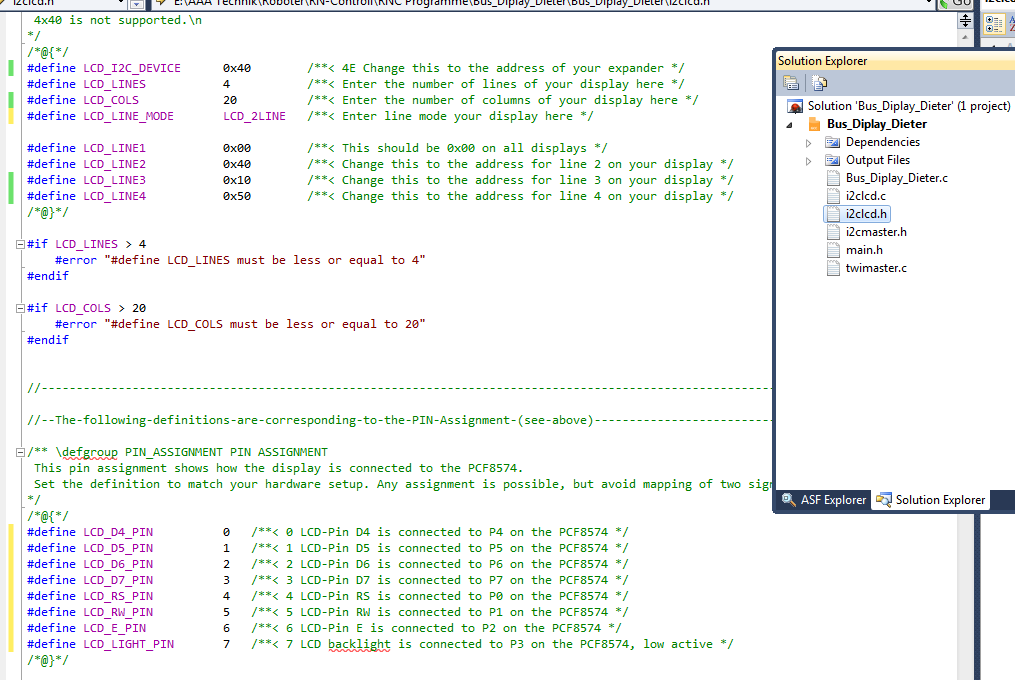Click the Categorized view icon in right panel
Screen dimensions: 1015x680
coord(994,25)
